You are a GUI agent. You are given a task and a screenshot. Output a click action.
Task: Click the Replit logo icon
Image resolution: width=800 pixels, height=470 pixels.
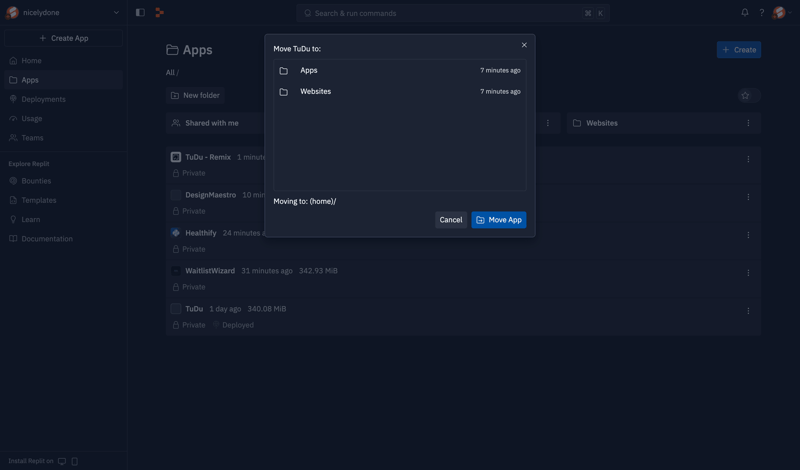[x=160, y=13]
